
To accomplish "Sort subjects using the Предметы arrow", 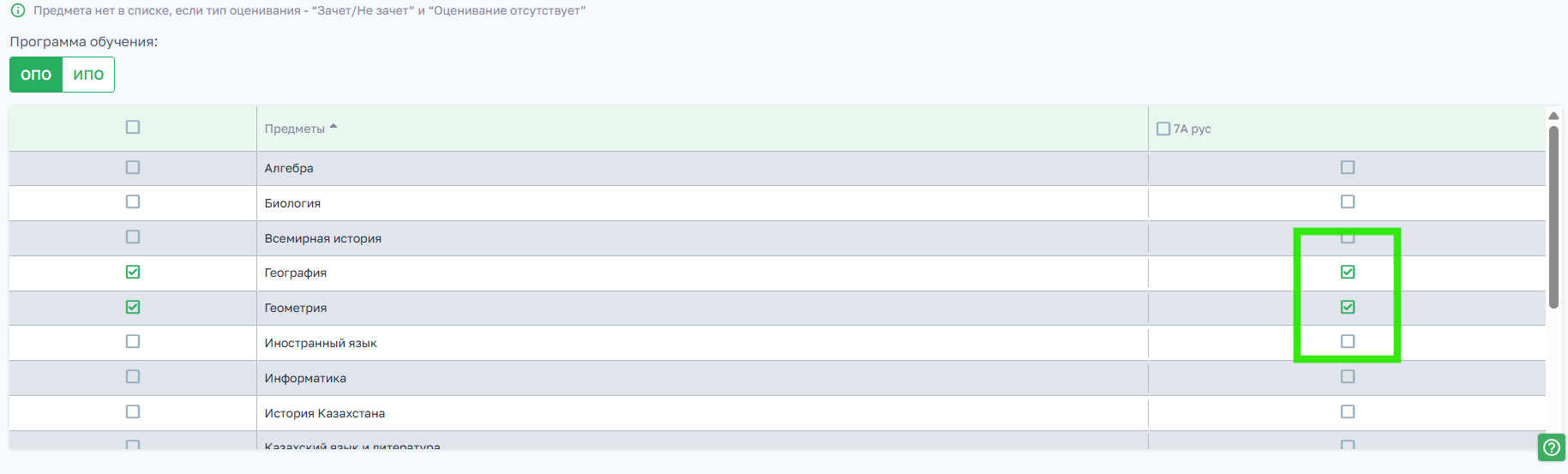I will click(x=333, y=127).
